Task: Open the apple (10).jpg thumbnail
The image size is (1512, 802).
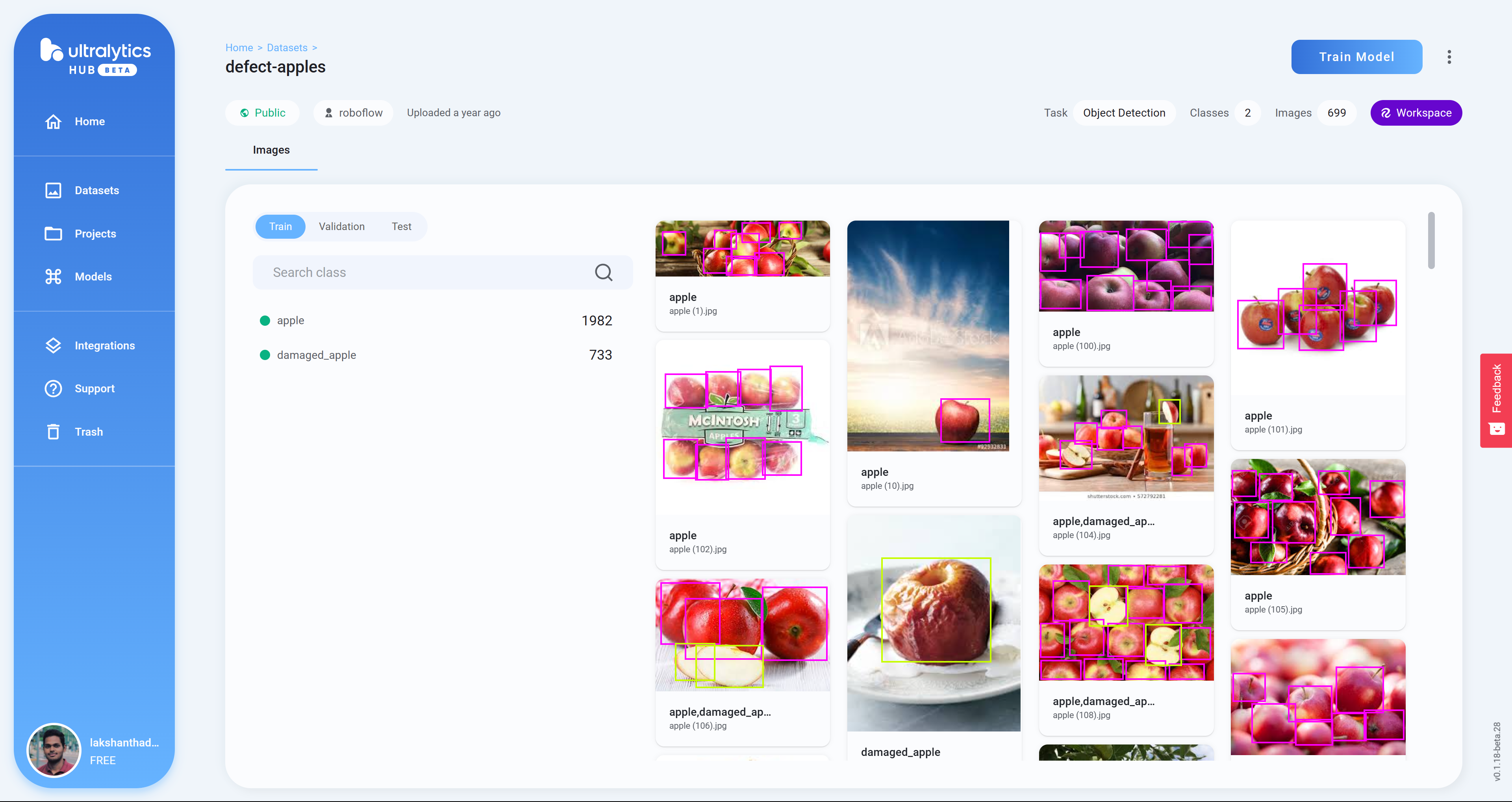Action: pos(928,336)
